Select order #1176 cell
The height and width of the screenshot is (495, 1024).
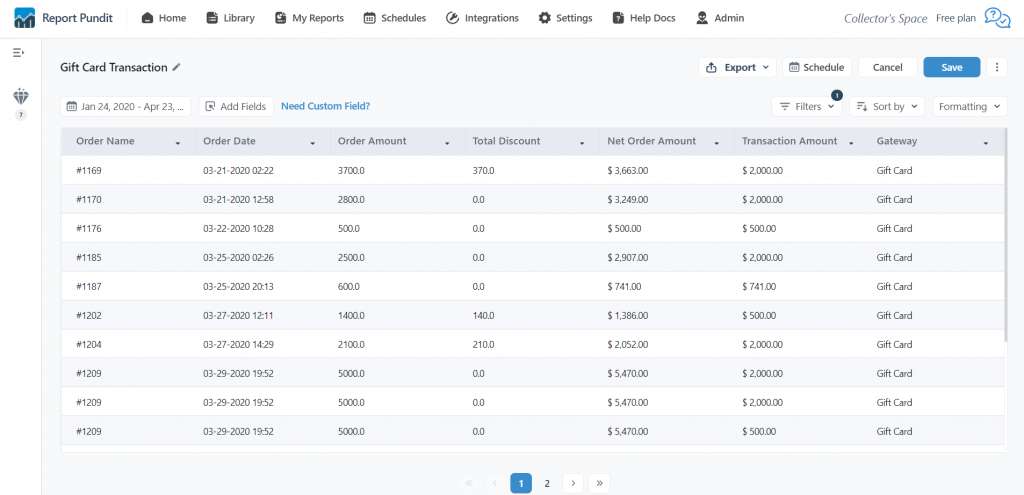pos(89,229)
